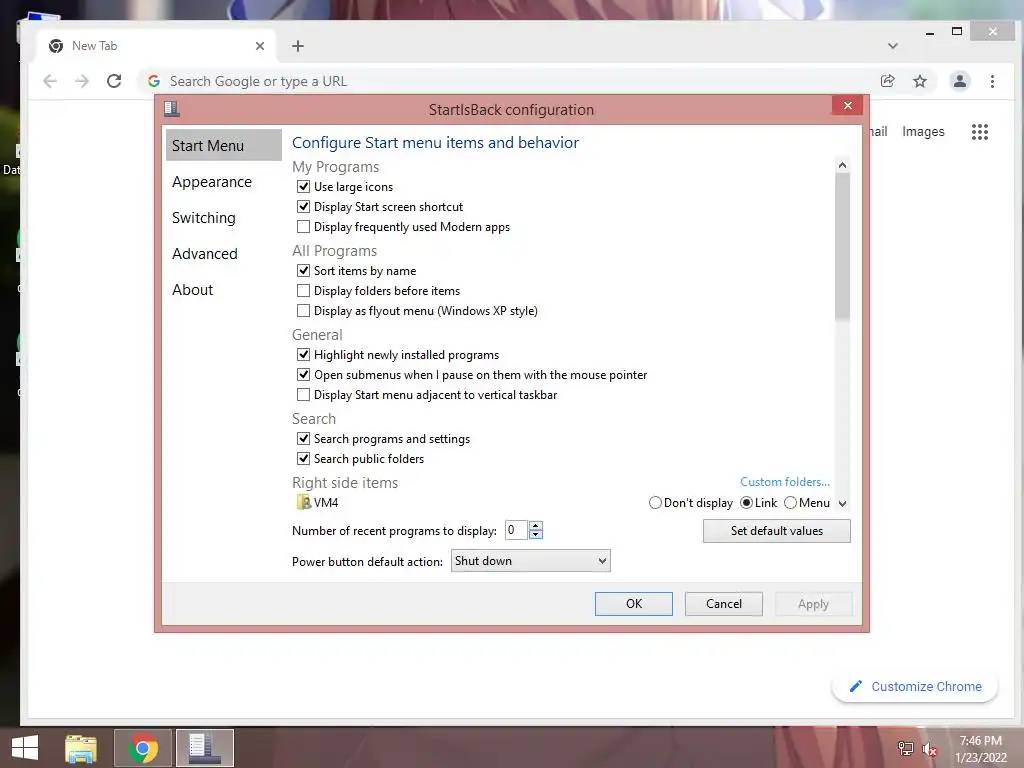This screenshot has width=1024, height=768.
Task: Open the Chrome profile avatar
Action: click(x=959, y=81)
